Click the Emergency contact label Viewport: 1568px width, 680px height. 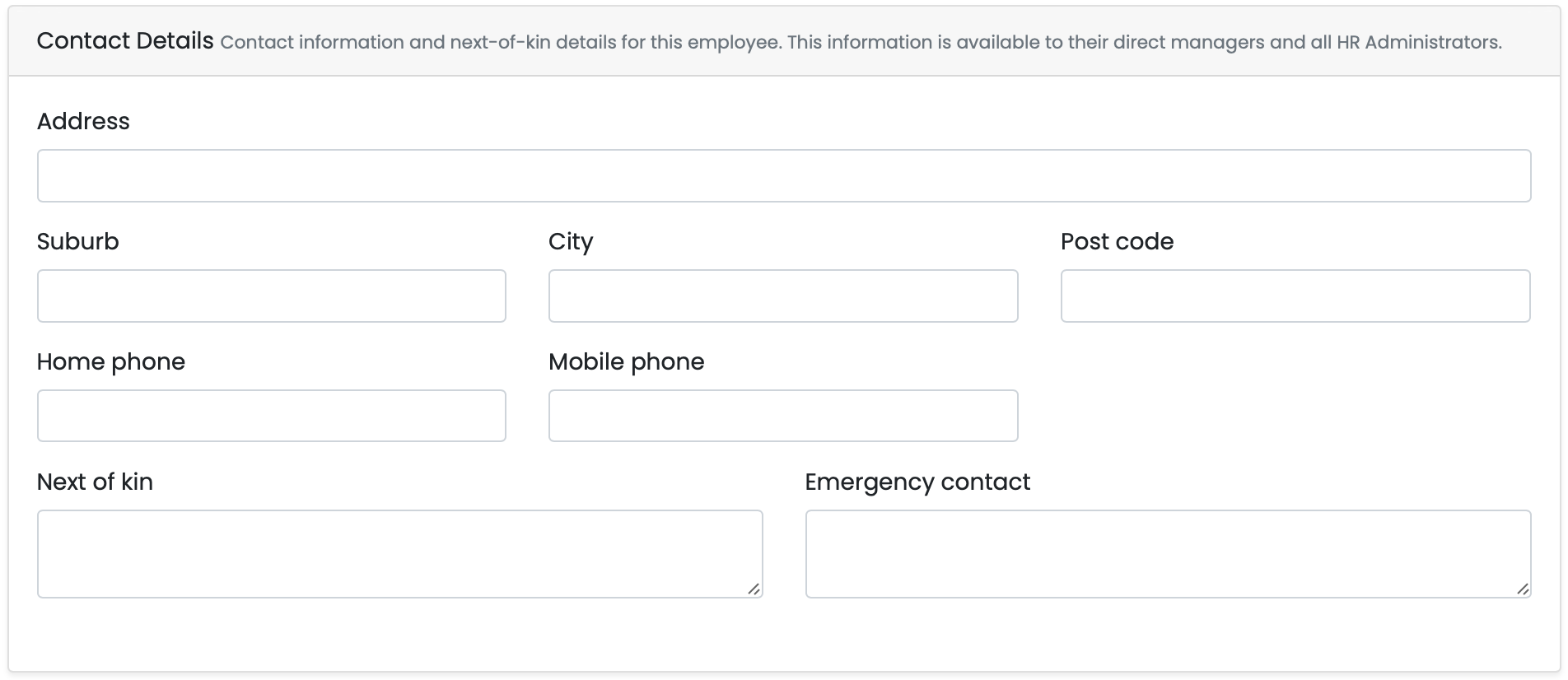click(917, 482)
